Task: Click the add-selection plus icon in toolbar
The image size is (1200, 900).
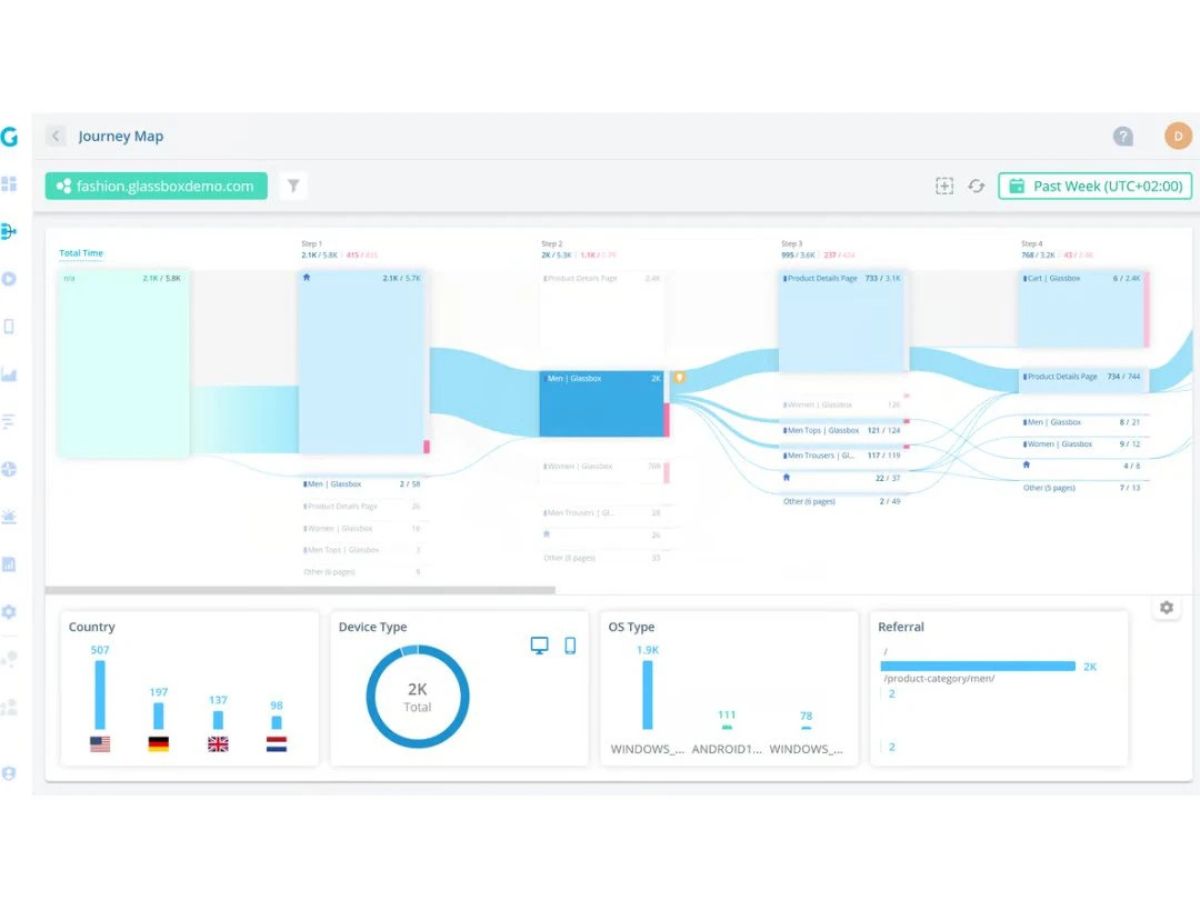Action: (944, 186)
